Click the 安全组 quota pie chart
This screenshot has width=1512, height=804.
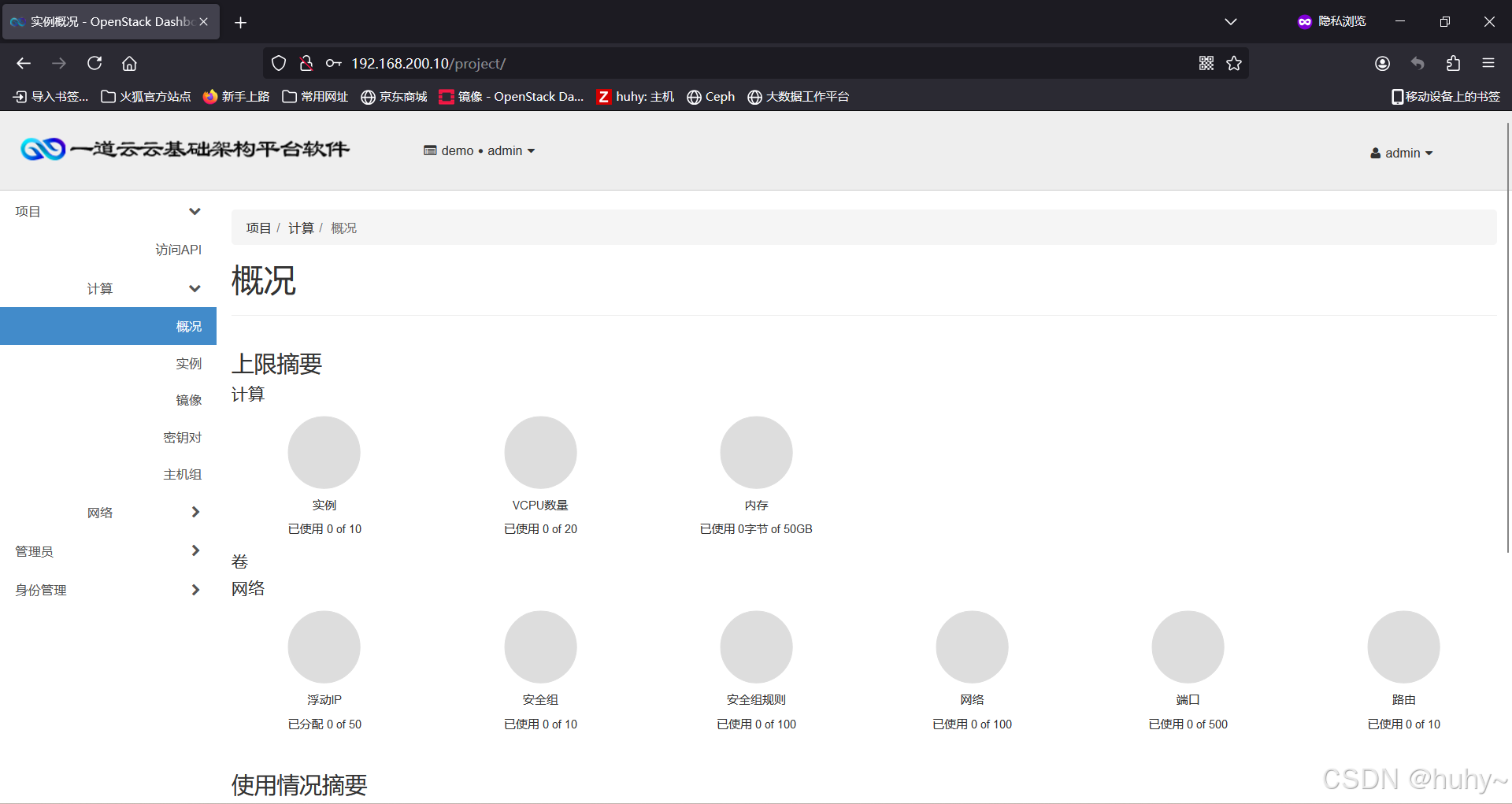click(x=540, y=647)
